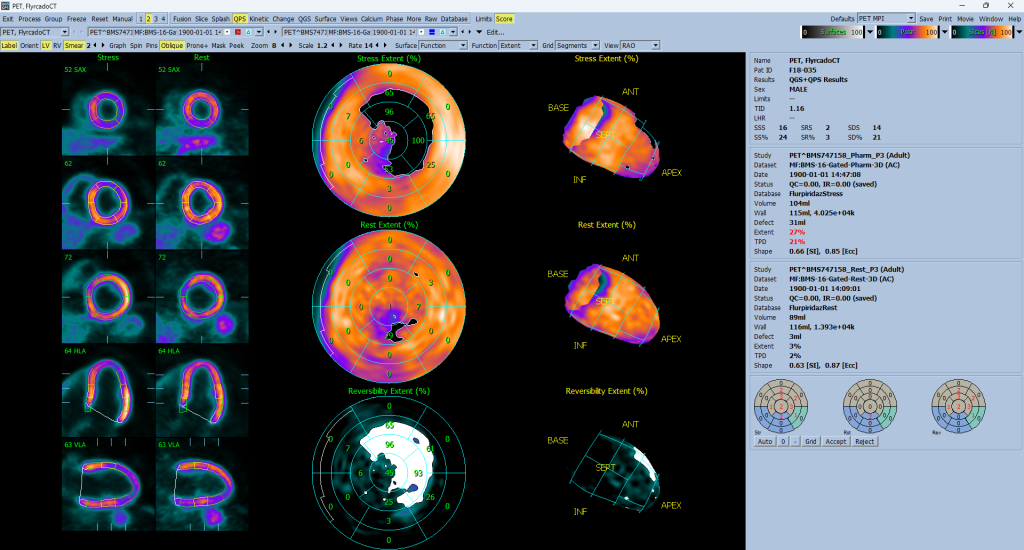Open the Grid Segments dropdown
Screen dimensions: 1024x550
(x=596, y=45)
